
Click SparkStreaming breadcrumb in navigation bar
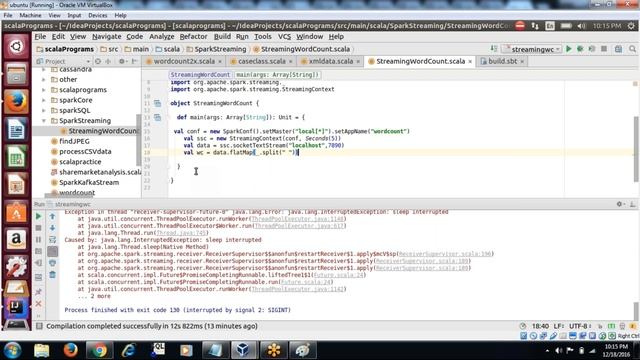[220, 49]
